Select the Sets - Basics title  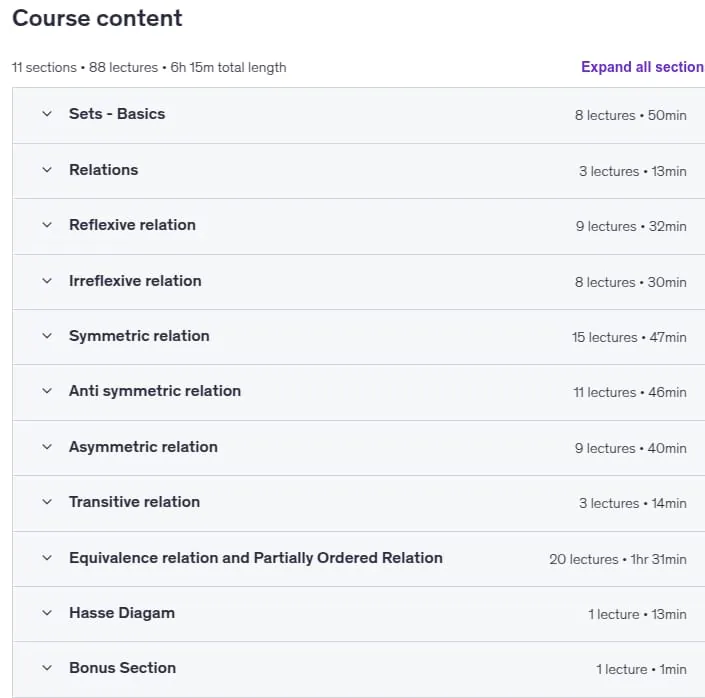tap(117, 114)
